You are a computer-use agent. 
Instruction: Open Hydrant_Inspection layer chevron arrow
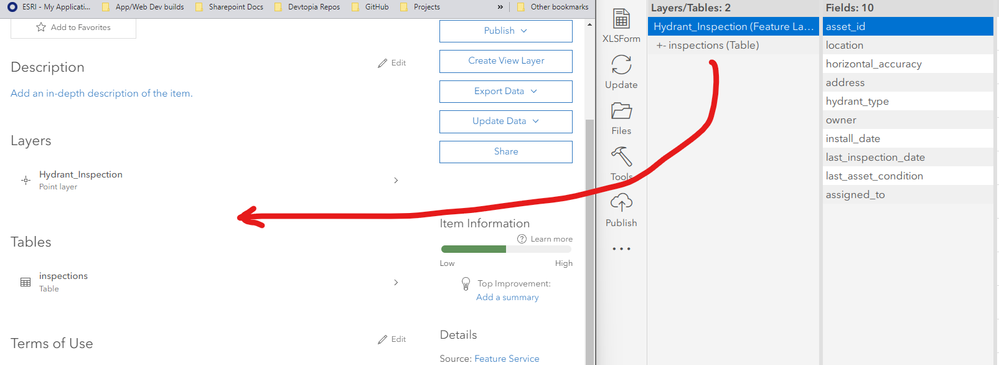[396, 180]
